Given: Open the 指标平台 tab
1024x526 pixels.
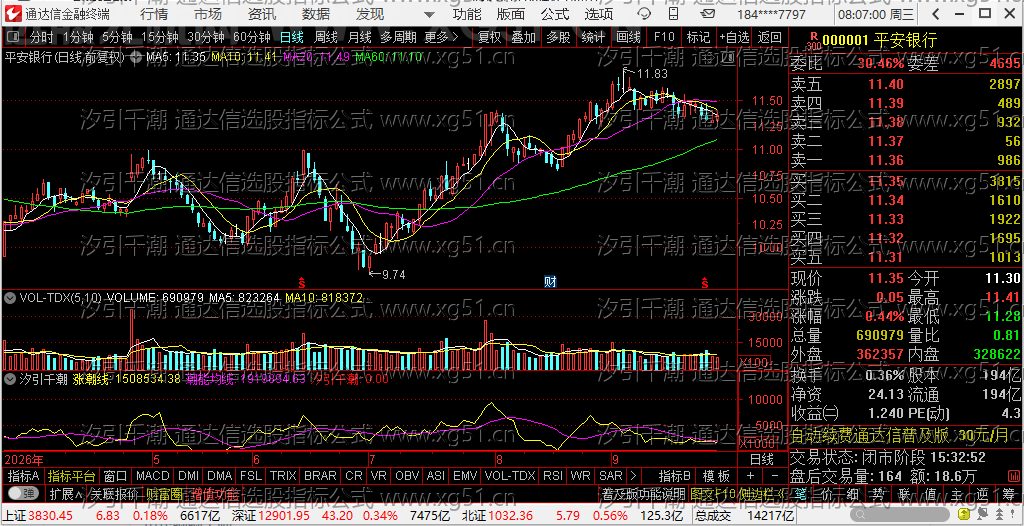Looking at the screenshot, I should click(72, 476).
